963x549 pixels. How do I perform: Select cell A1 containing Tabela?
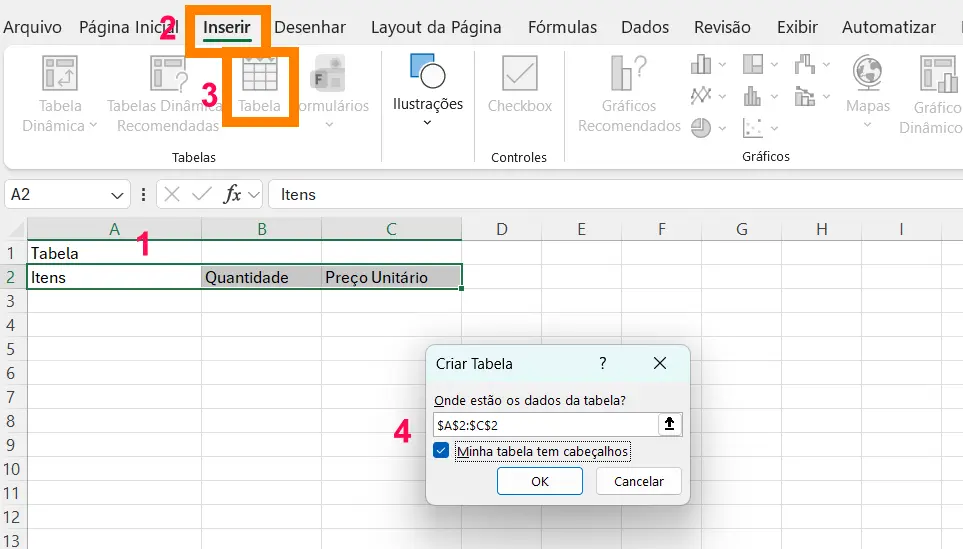point(114,253)
